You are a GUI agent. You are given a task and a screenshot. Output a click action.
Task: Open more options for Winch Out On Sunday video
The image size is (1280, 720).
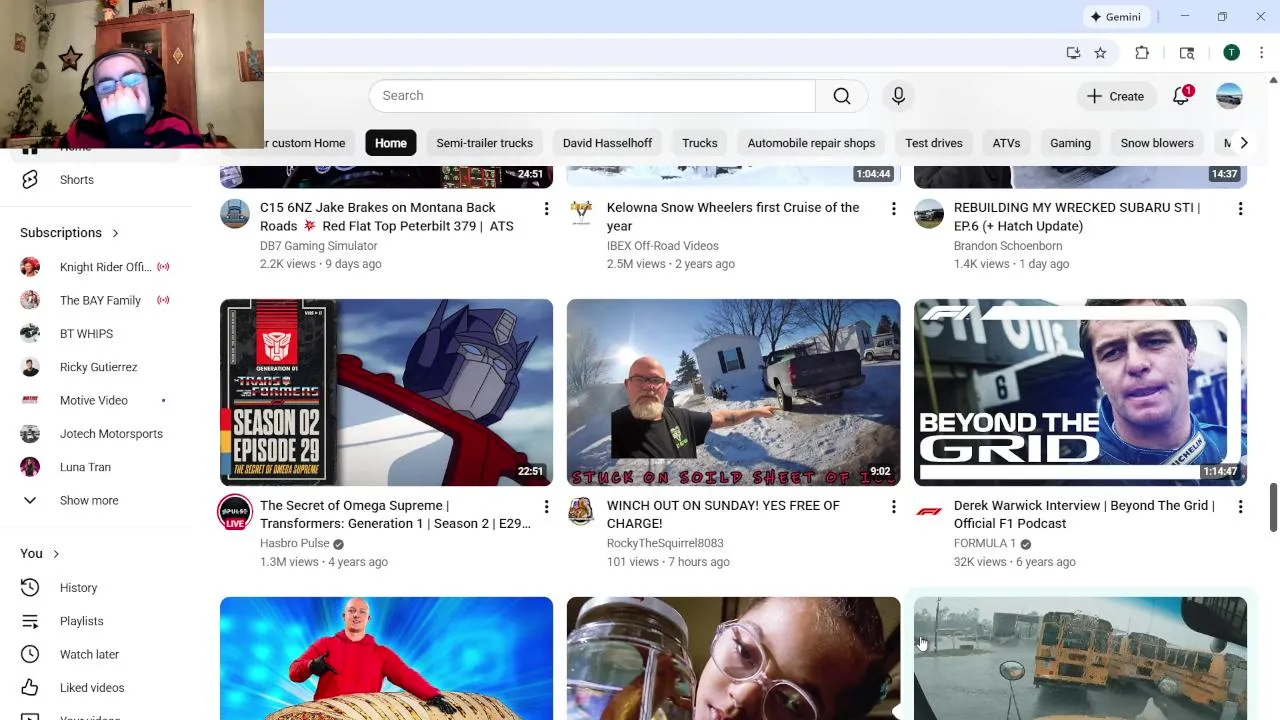pos(893,507)
